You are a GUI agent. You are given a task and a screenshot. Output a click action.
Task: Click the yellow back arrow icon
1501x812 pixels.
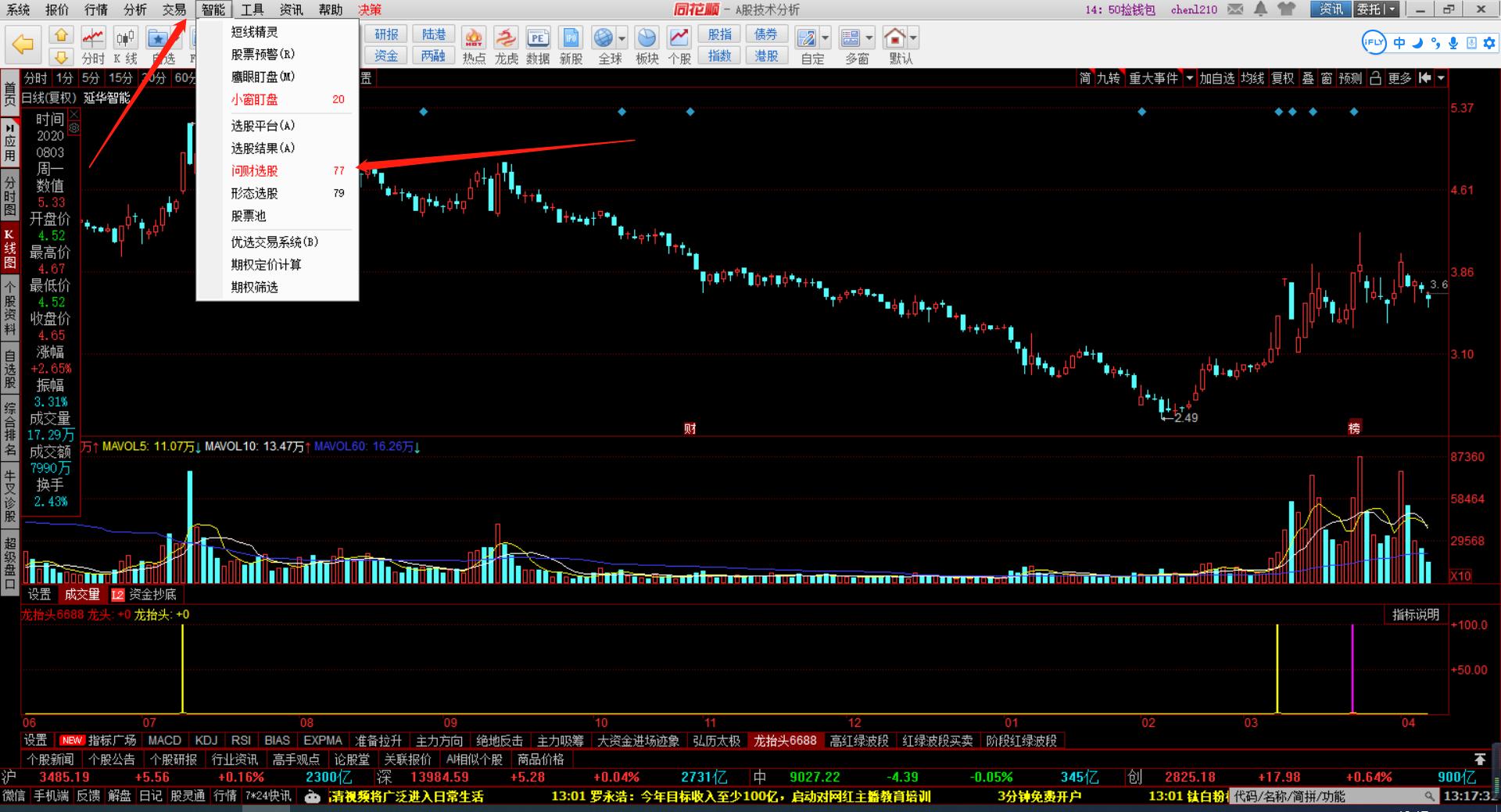click(23, 45)
